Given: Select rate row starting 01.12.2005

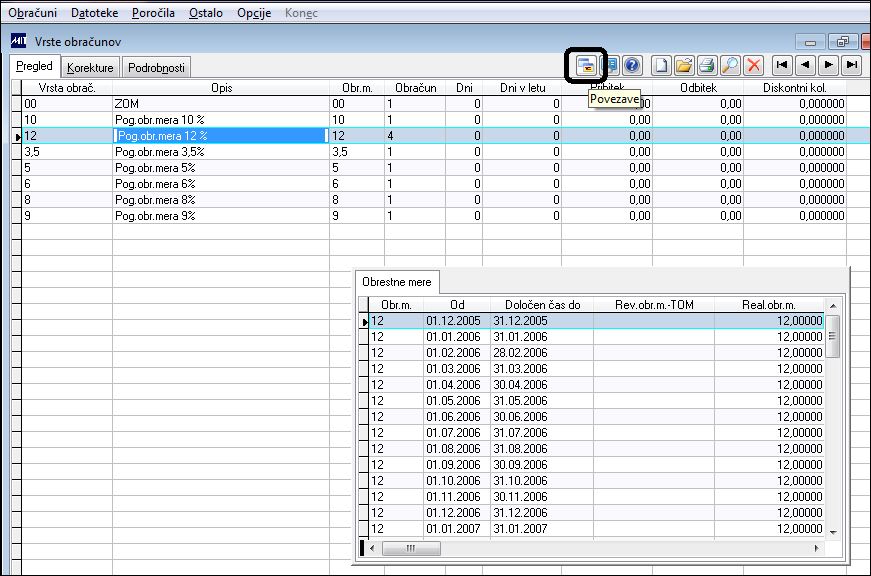Looking at the screenshot, I should click(597, 321).
